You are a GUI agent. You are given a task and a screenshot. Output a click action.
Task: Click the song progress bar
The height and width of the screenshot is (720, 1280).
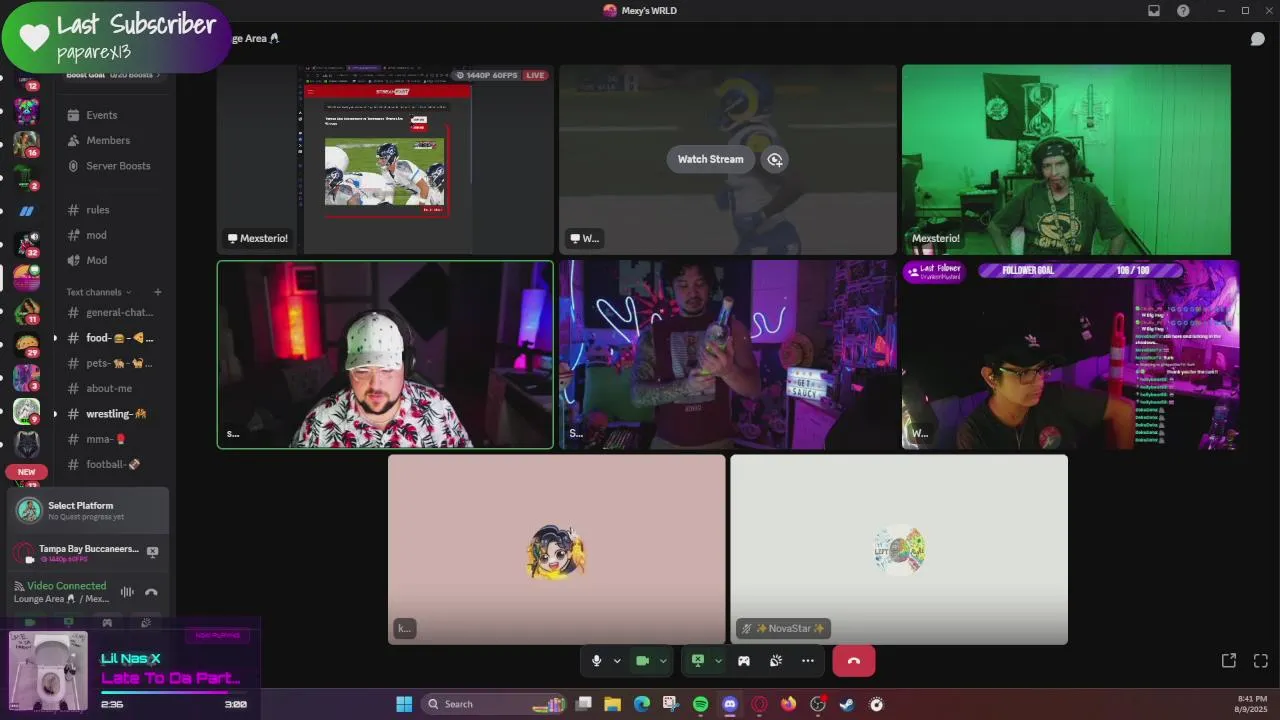coord(174,692)
